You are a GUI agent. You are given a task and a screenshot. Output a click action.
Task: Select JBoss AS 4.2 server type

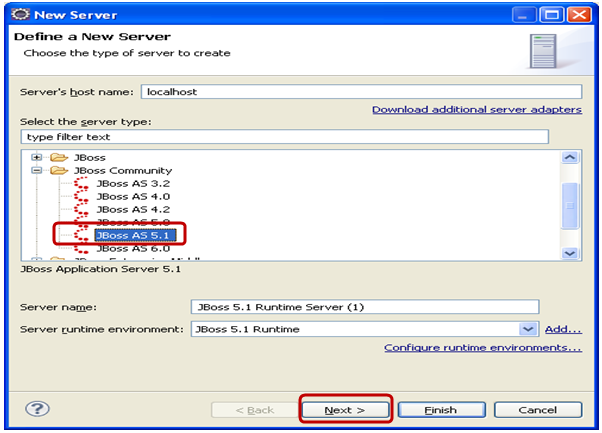coord(133,210)
